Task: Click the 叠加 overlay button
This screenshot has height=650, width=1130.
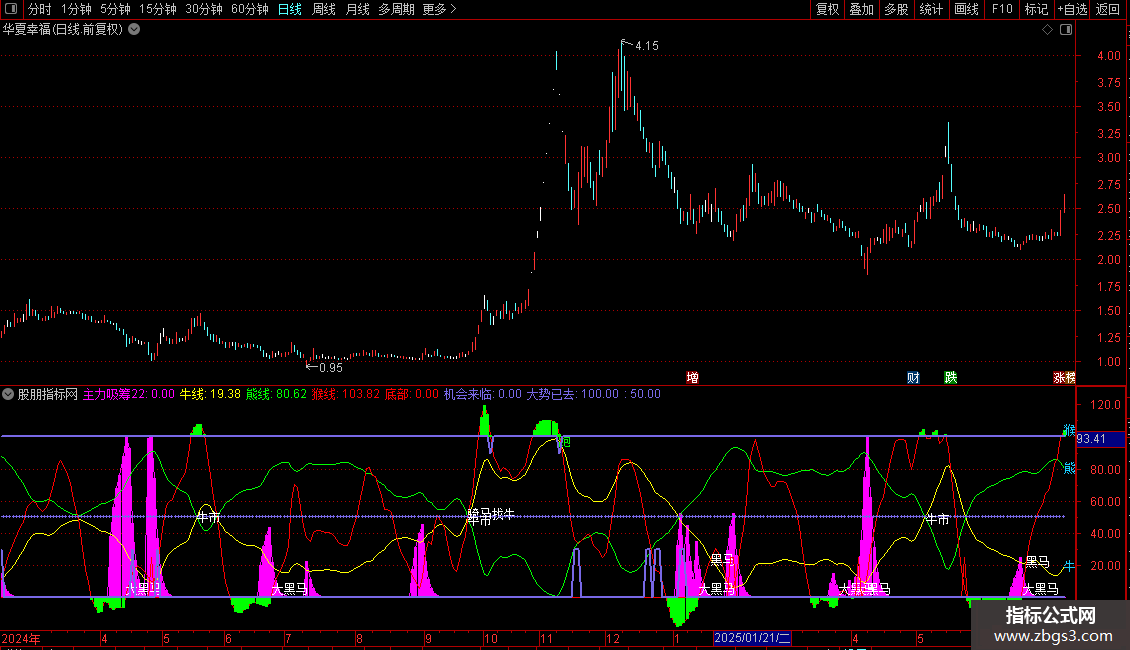Action: pyautogui.click(x=861, y=9)
